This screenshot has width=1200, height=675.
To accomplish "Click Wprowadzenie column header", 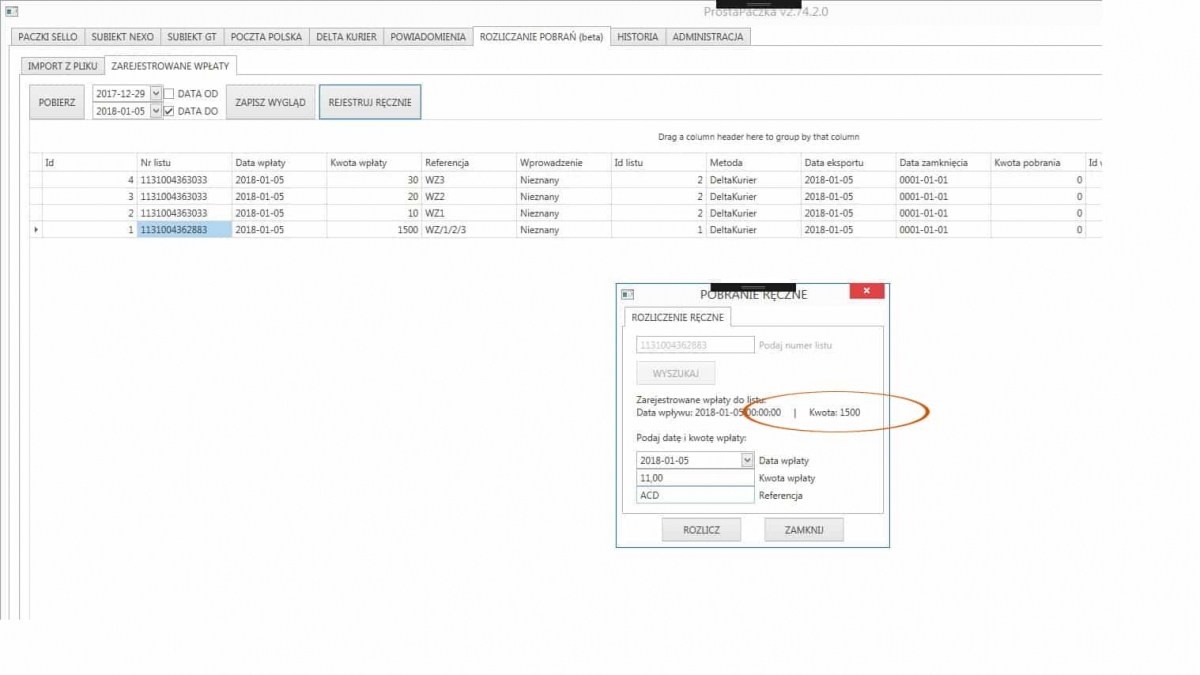I will (563, 162).
